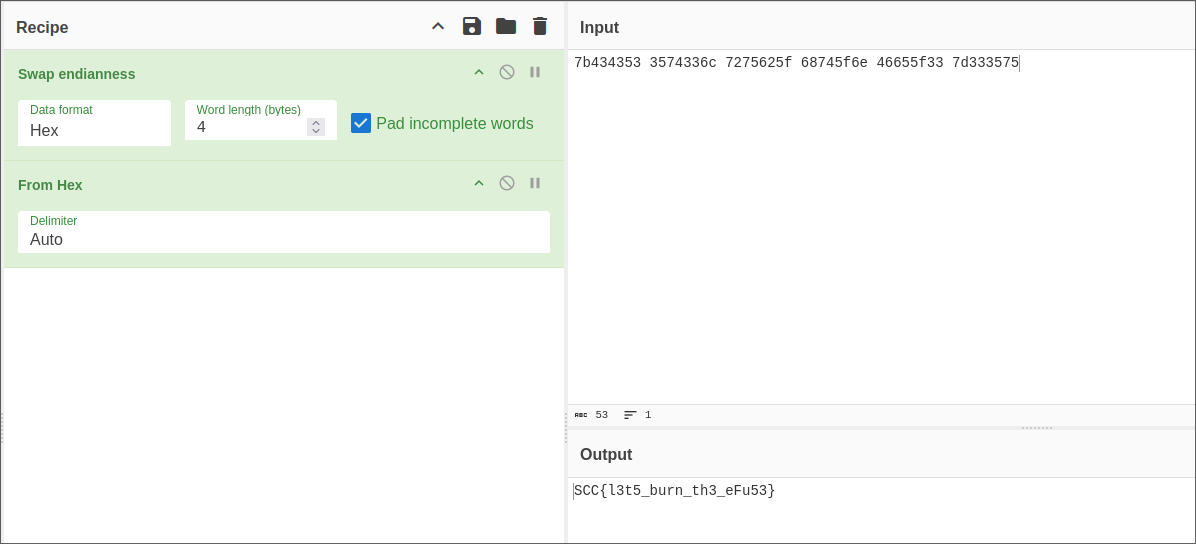Click the input line count indicator

638,415
